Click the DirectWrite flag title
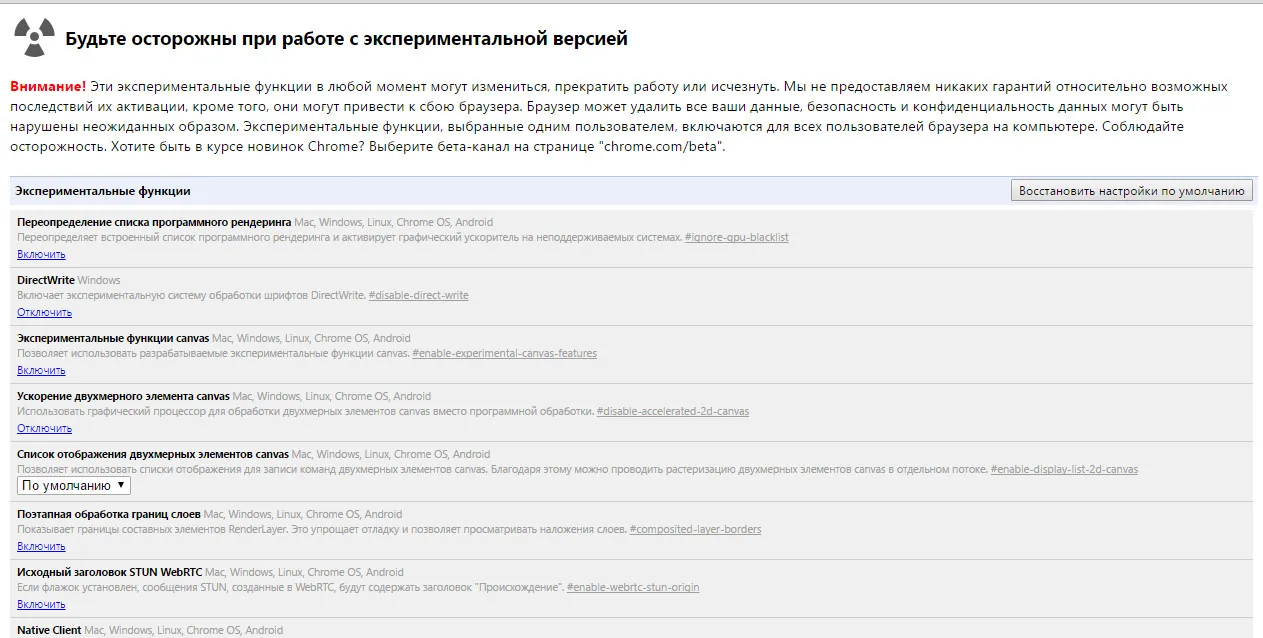Image resolution: width=1263 pixels, height=638 pixels. point(46,280)
